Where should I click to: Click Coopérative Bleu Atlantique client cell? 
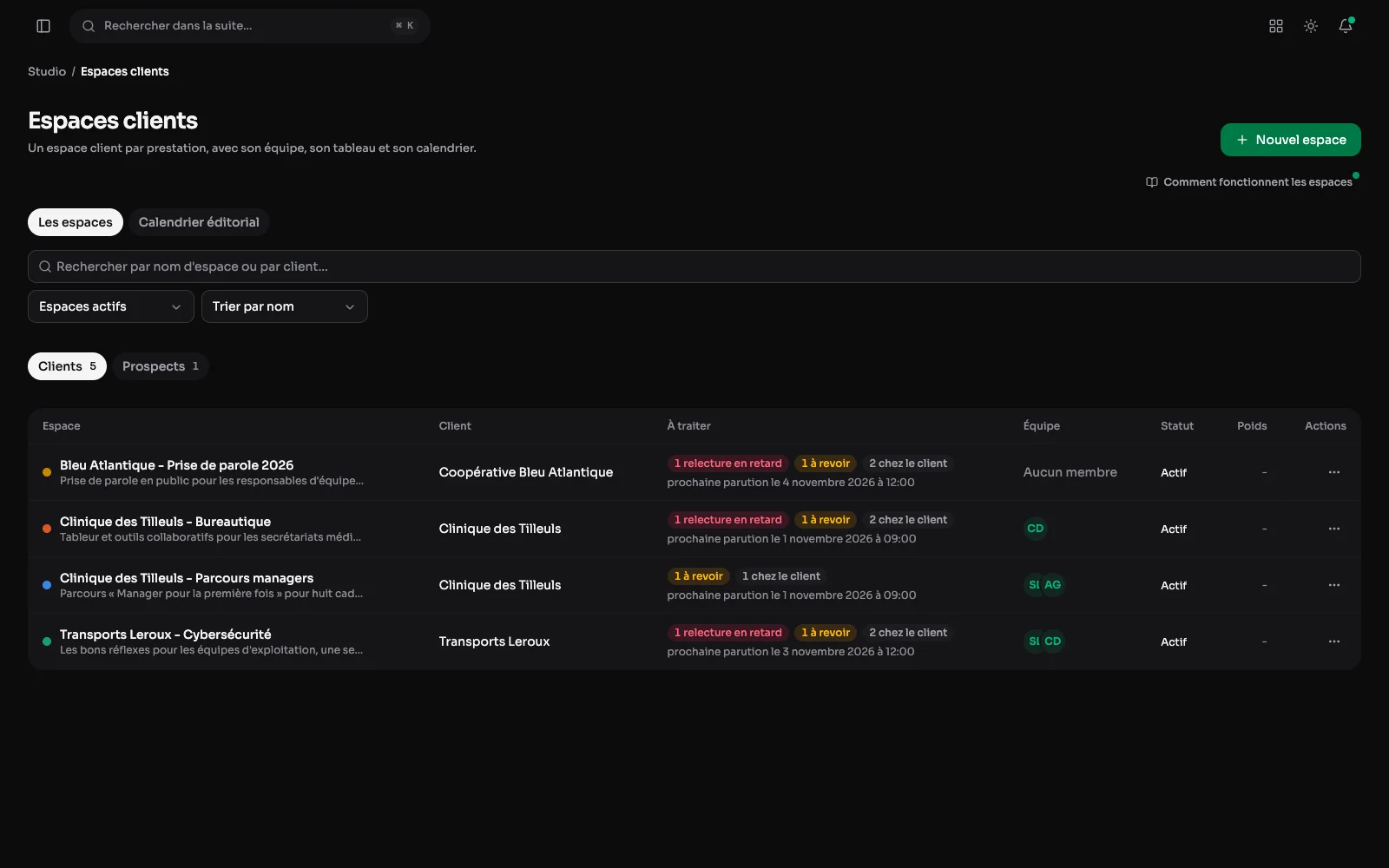point(526,472)
